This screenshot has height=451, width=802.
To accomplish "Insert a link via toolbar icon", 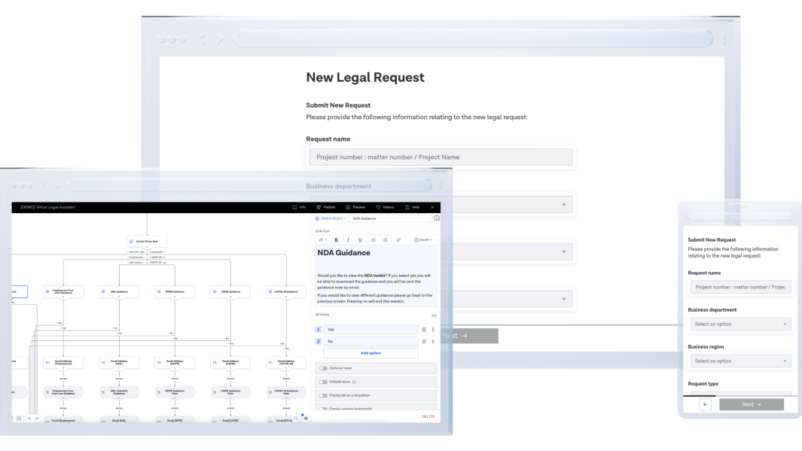I will click(398, 240).
